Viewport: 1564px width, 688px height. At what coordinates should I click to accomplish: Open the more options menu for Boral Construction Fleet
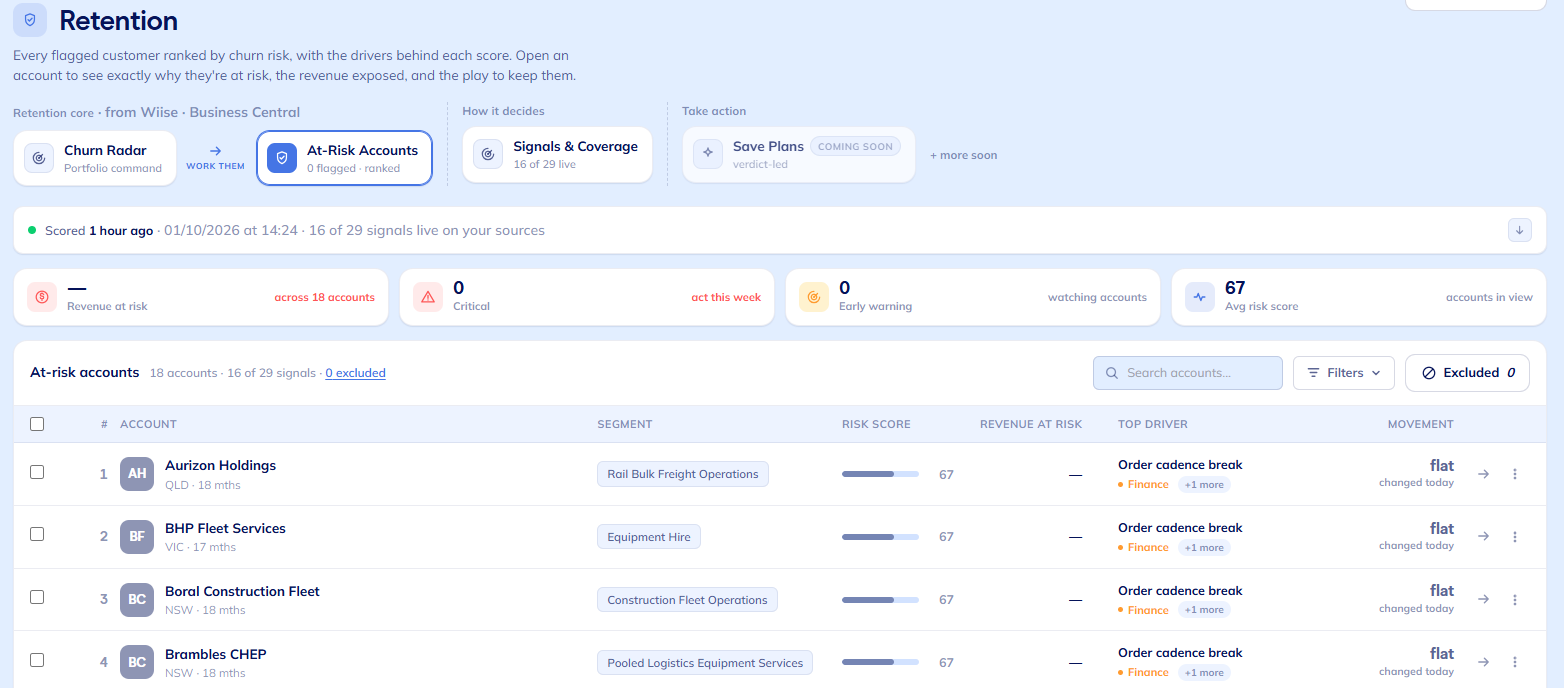(1515, 600)
